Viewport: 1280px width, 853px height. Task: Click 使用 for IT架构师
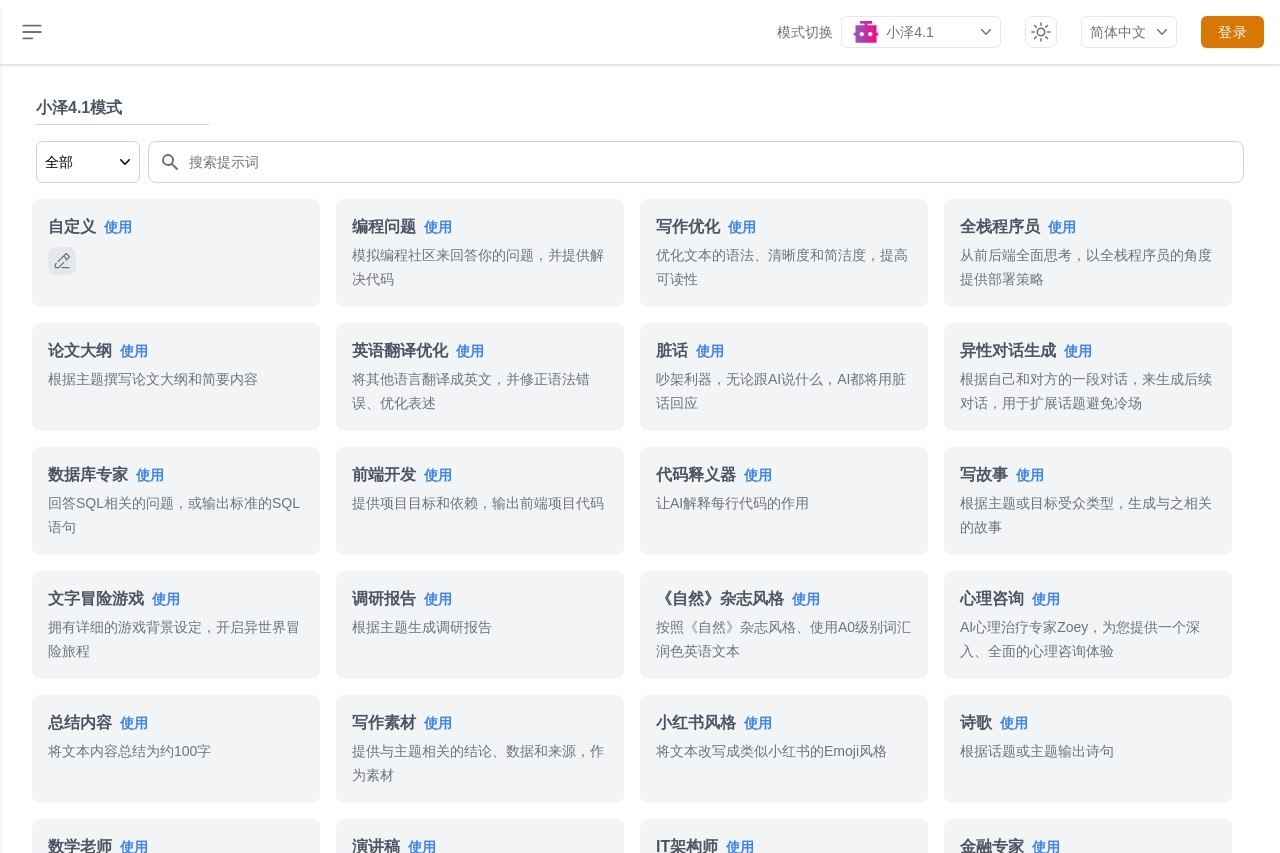tap(740, 846)
